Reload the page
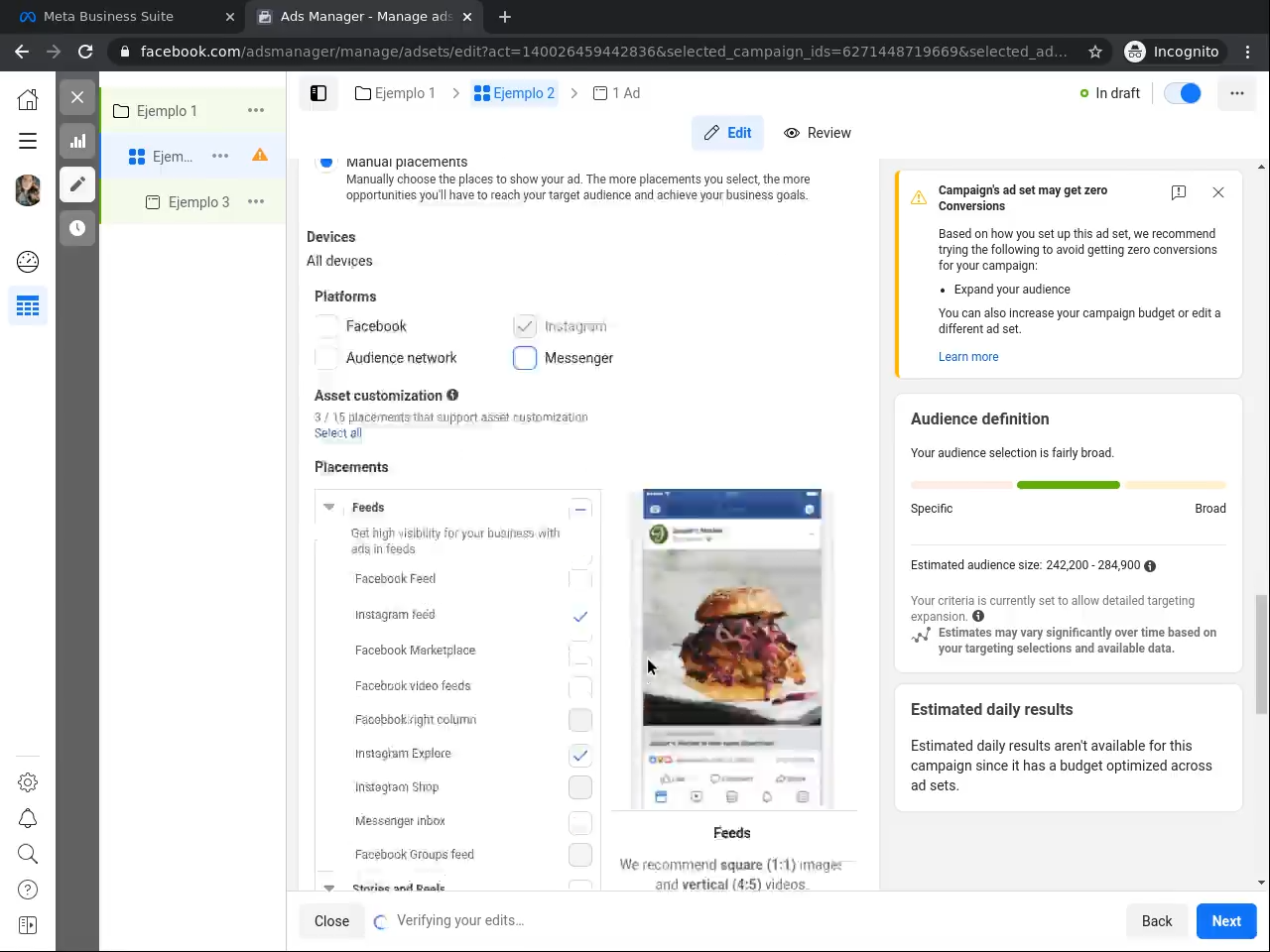 click(85, 52)
